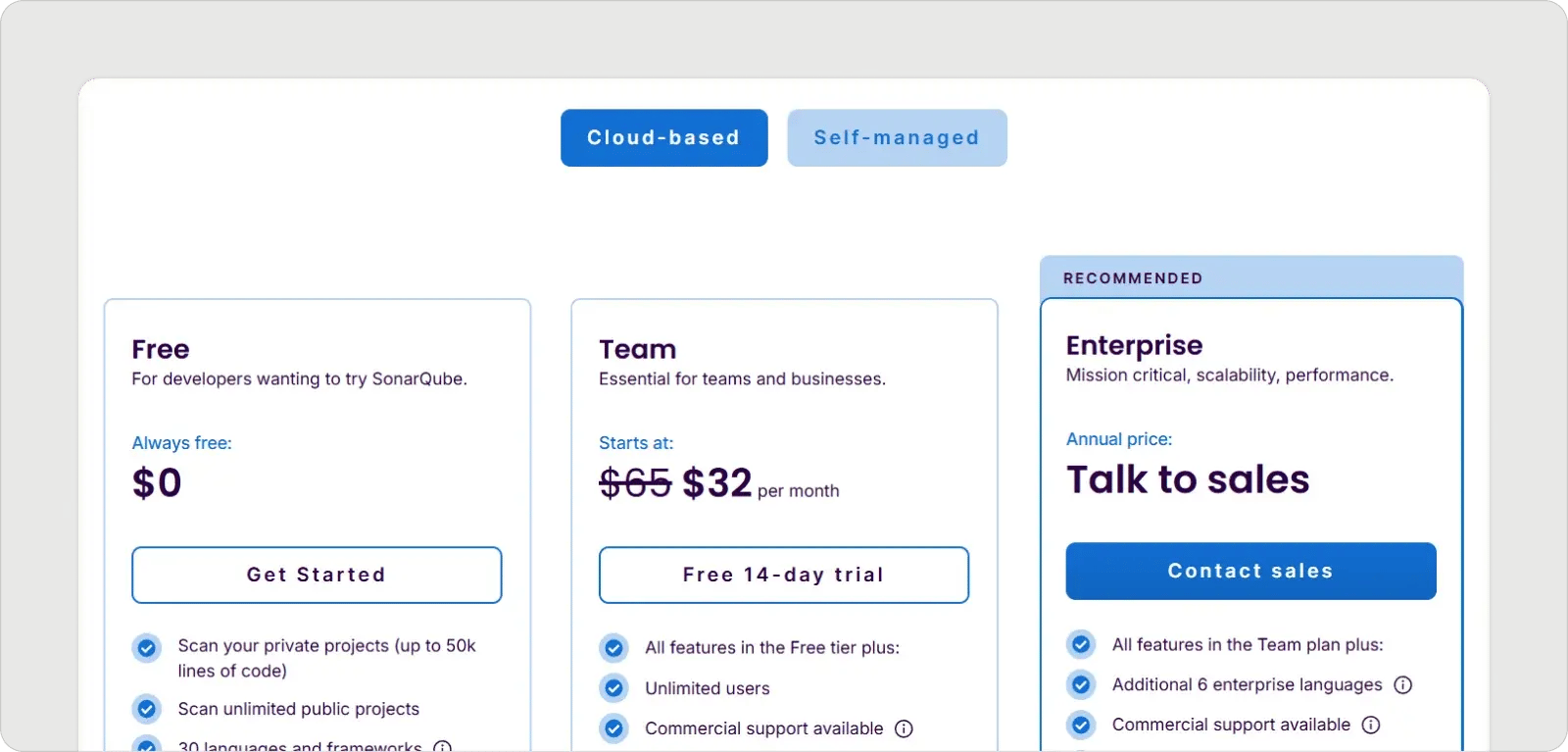Click the Team plan heading
This screenshot has width=1568, height=752.
click(x=637, y=349)
